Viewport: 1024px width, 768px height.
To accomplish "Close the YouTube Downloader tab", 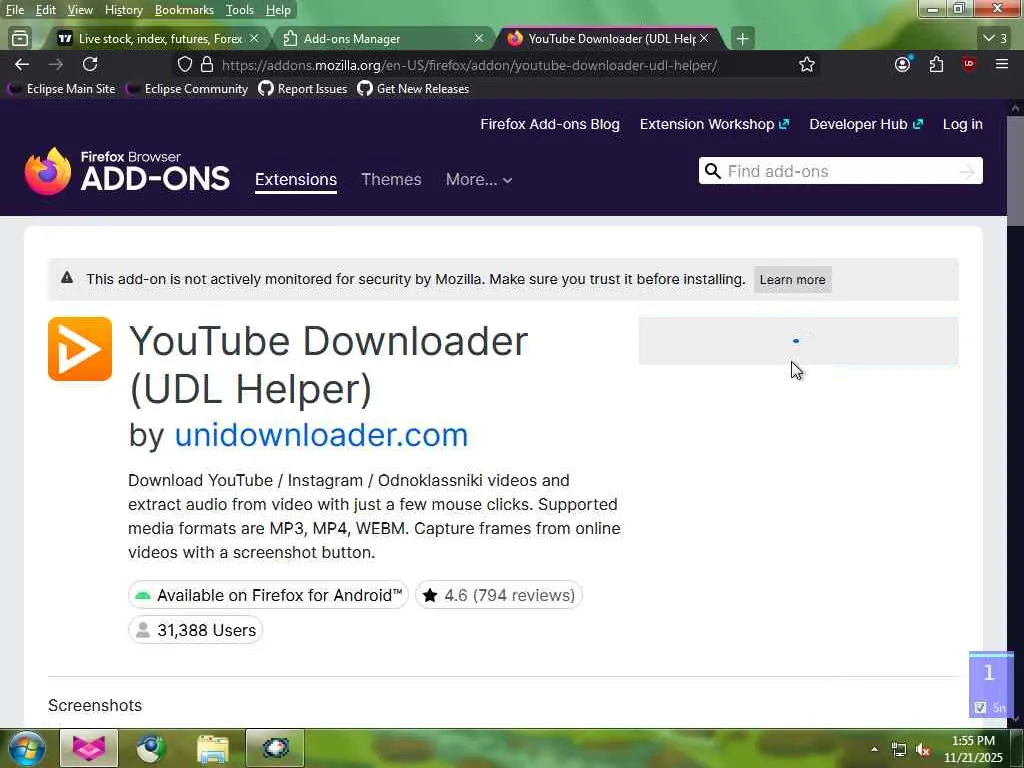I will 704,39.
